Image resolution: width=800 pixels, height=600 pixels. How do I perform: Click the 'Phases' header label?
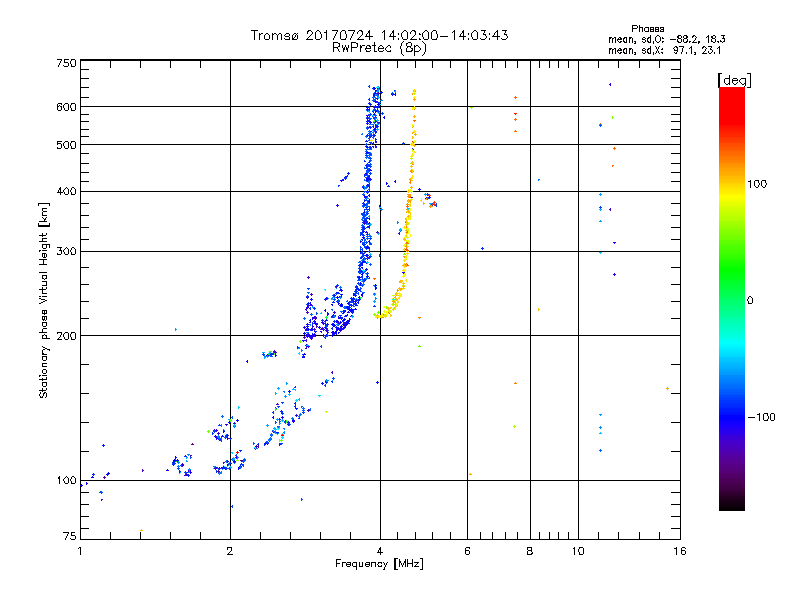[647, 29]
